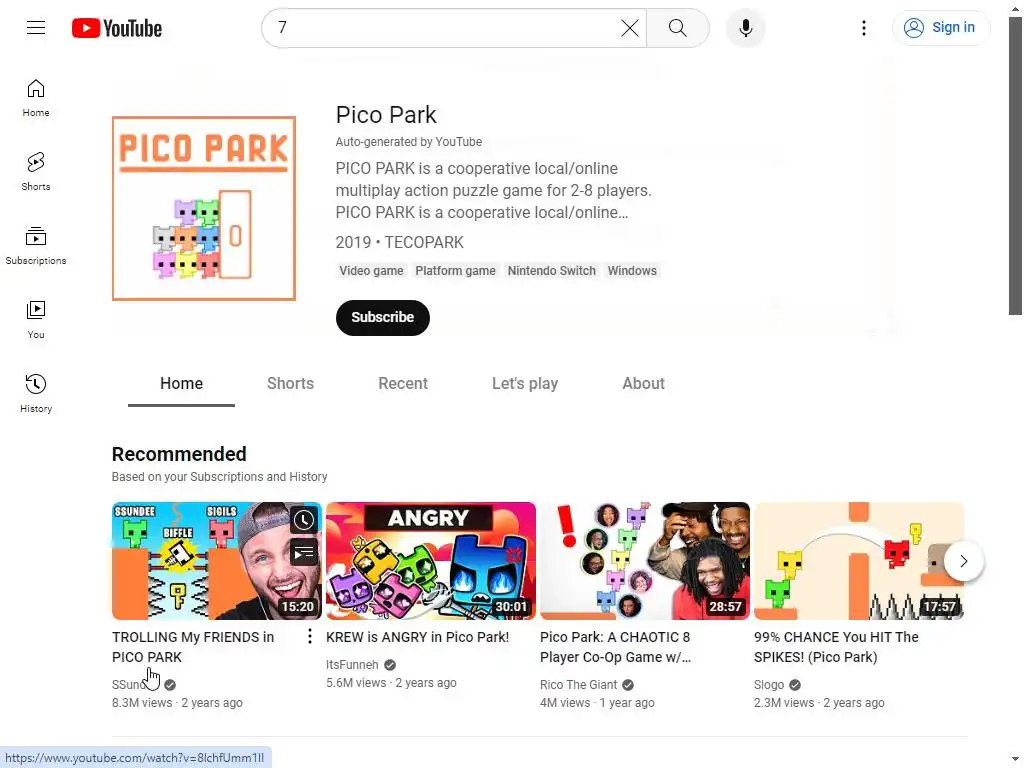Viewport: 1024px width, 768px height.
Task: Add the SSundee video to Watch later
Action: [x=304, y=520]
